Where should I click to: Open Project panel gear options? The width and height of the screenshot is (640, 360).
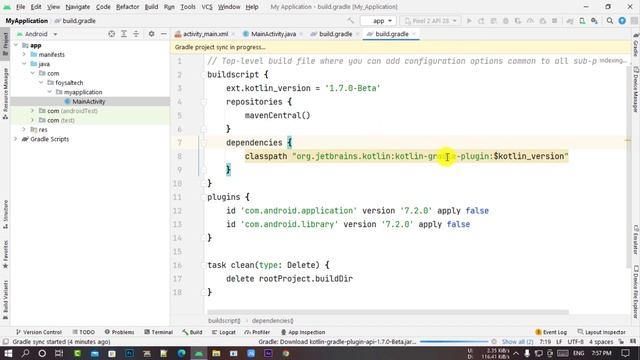tap(151, 34)
